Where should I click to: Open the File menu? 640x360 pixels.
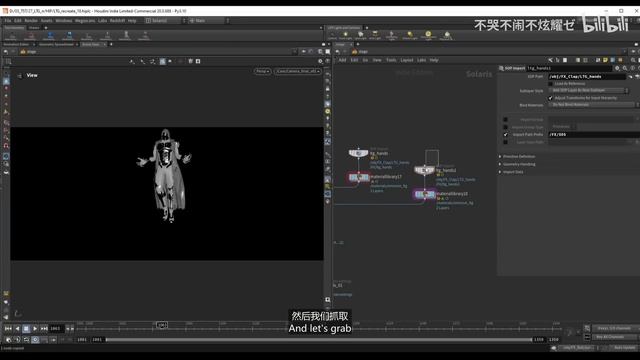click(8, 20)
